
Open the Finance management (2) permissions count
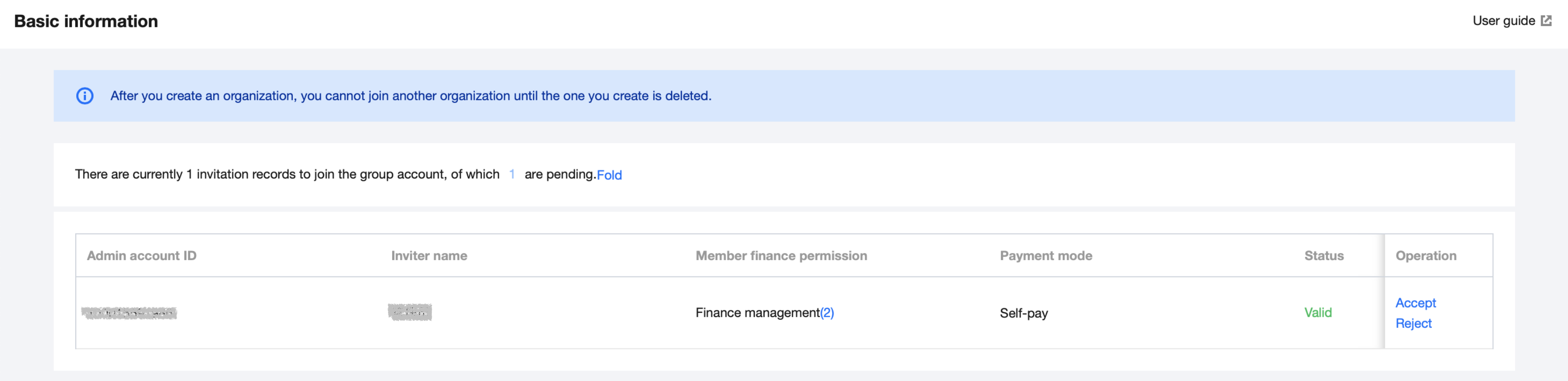pos(827,313)
